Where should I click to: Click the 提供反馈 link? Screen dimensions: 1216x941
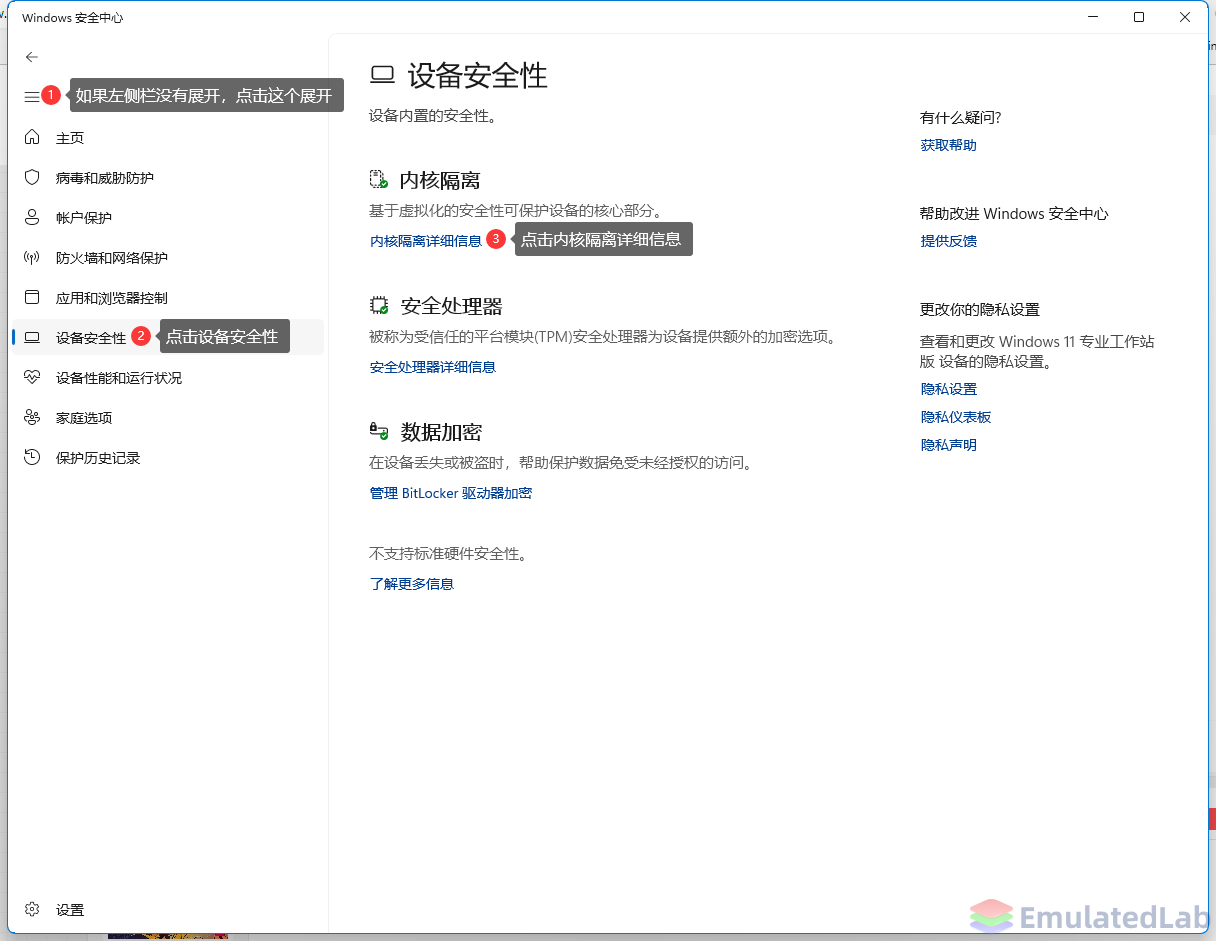[949, 241]
